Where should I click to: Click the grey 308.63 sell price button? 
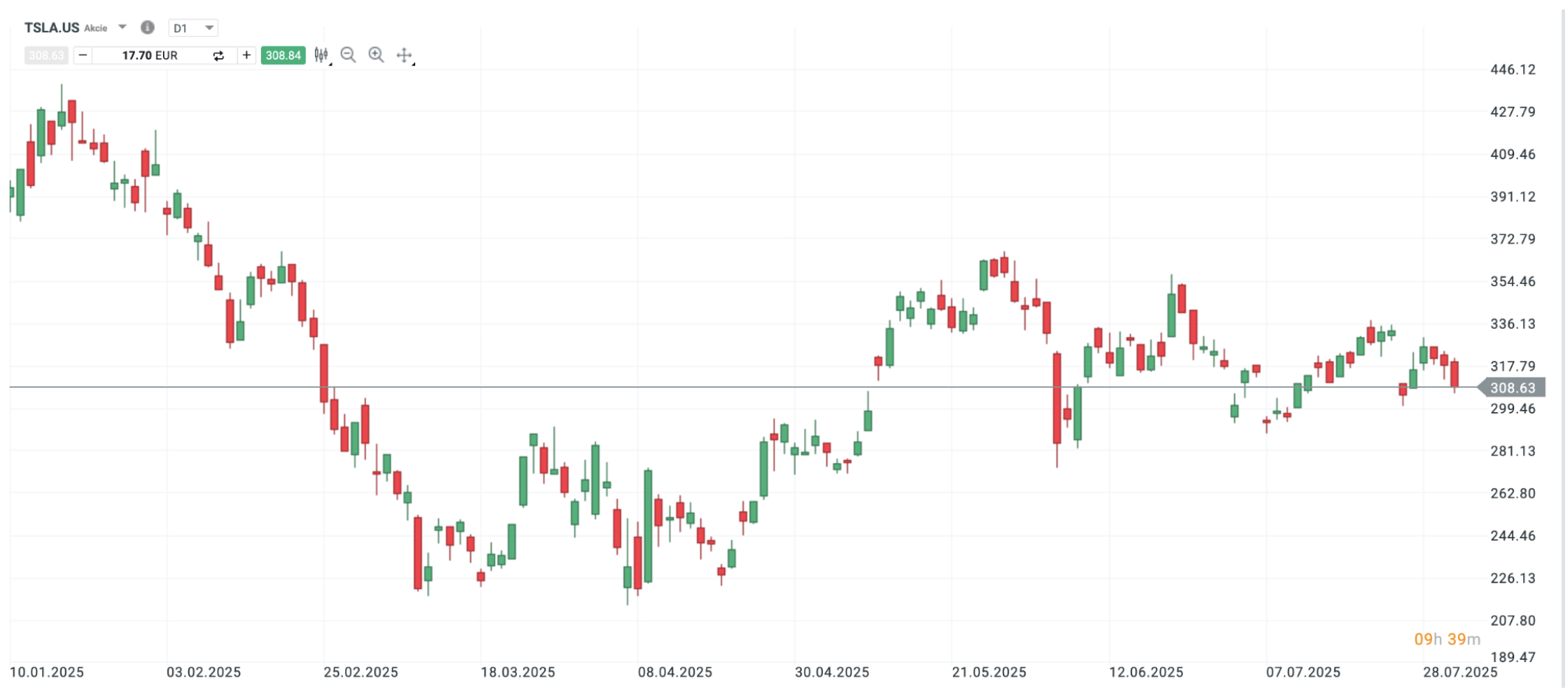pos(46,55)
